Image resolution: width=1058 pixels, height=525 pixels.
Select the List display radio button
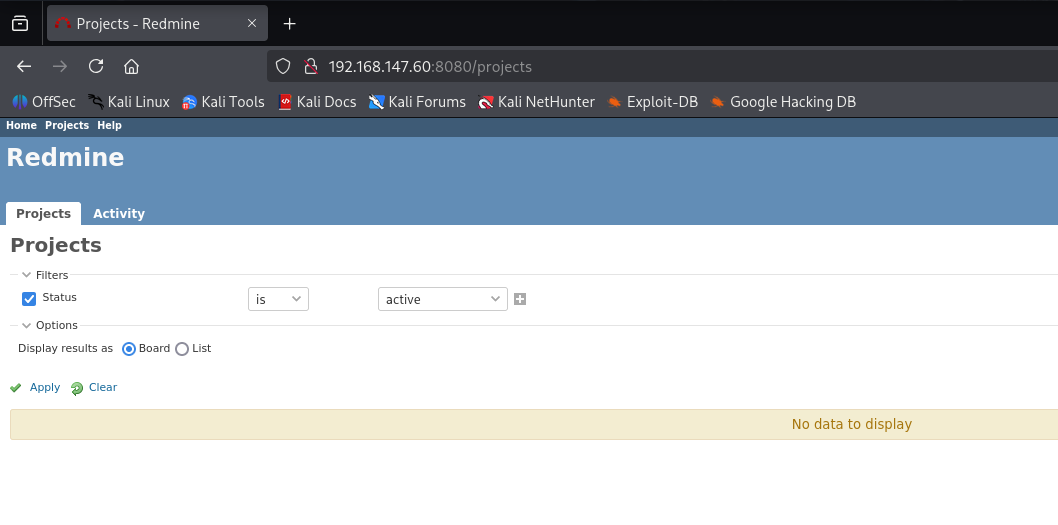pos(182,349)
